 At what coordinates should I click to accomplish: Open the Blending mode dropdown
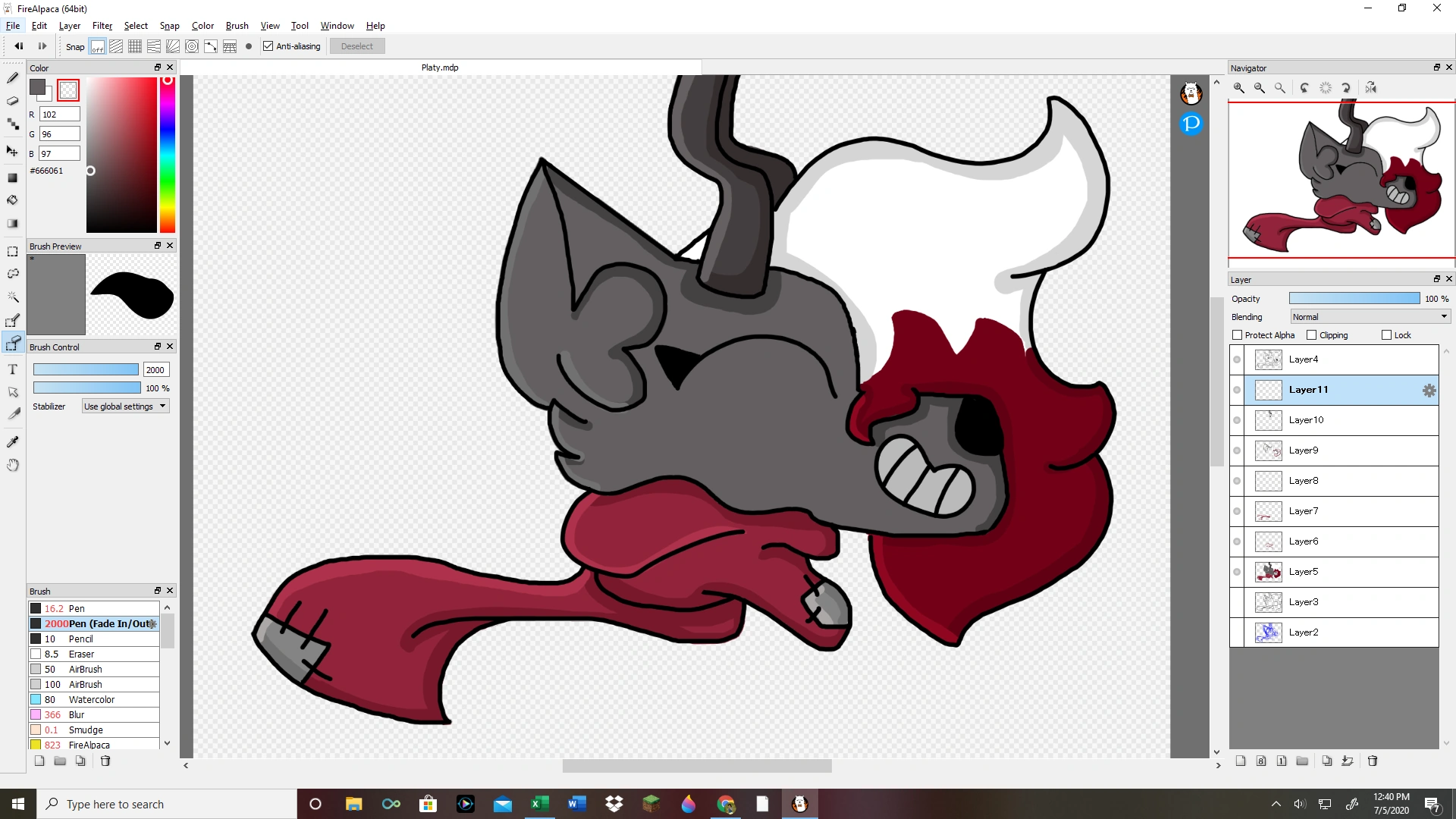[x=1370, y=317]
